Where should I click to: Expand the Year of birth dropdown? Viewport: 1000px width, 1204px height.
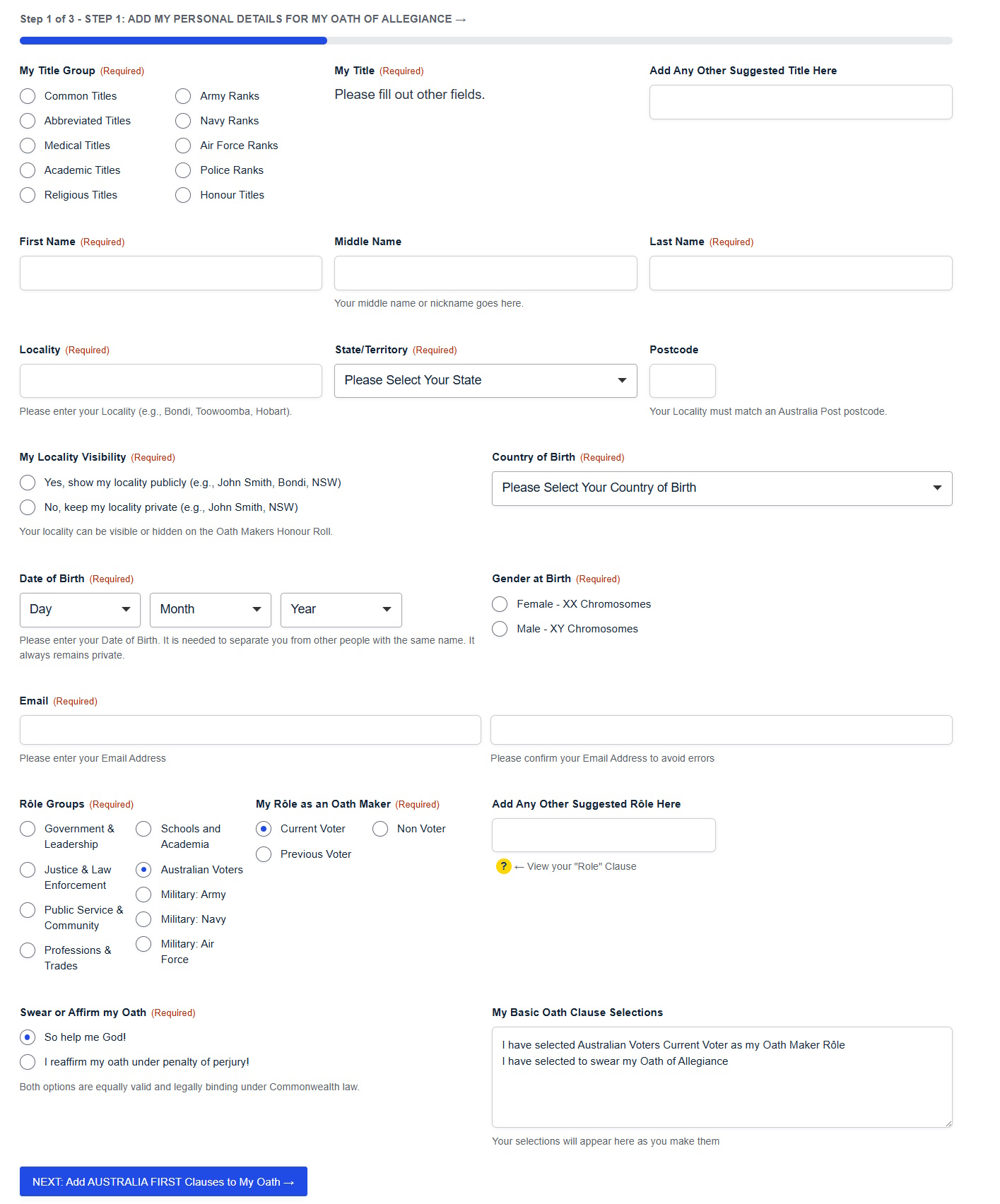point(341,610)
